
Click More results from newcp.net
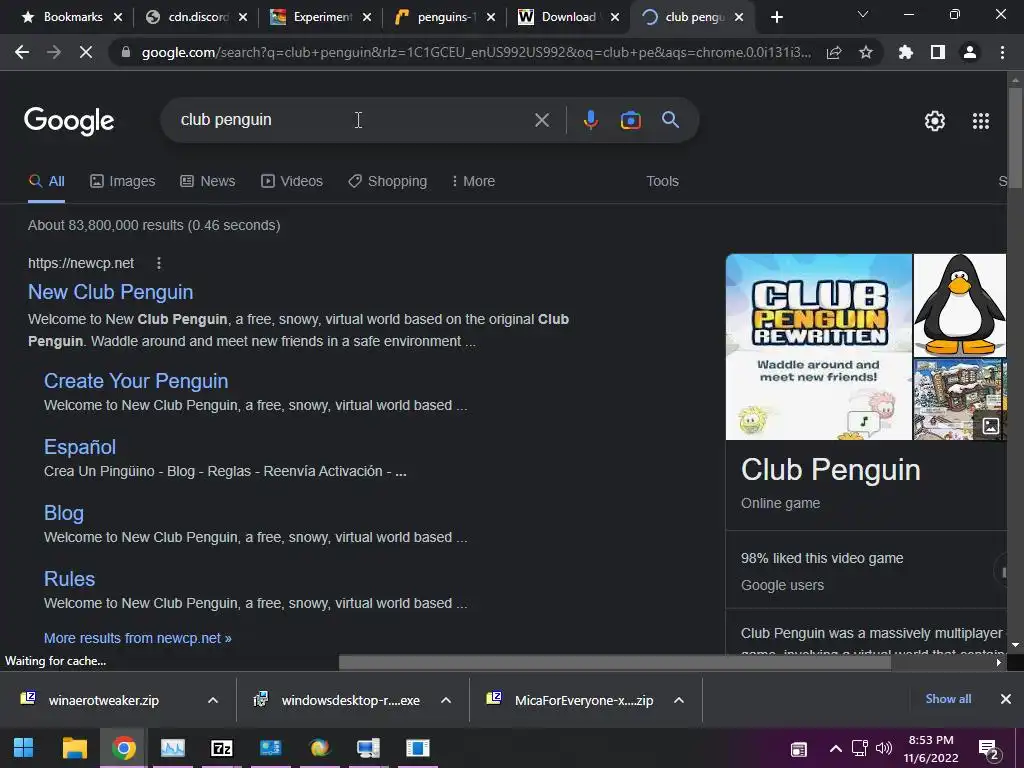pyautogui.click(x=138, y=638)
